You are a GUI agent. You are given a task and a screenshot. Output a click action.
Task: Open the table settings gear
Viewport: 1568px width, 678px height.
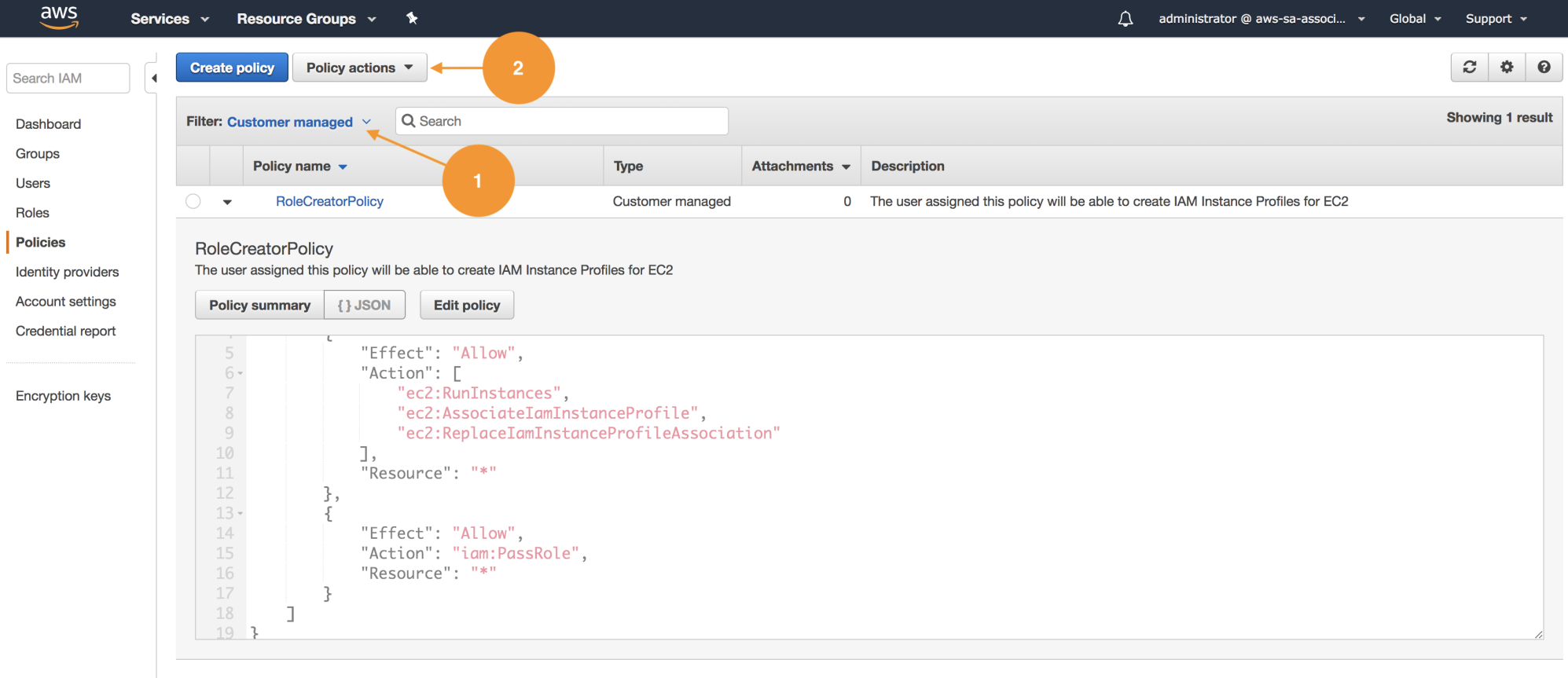[1507, 67]
